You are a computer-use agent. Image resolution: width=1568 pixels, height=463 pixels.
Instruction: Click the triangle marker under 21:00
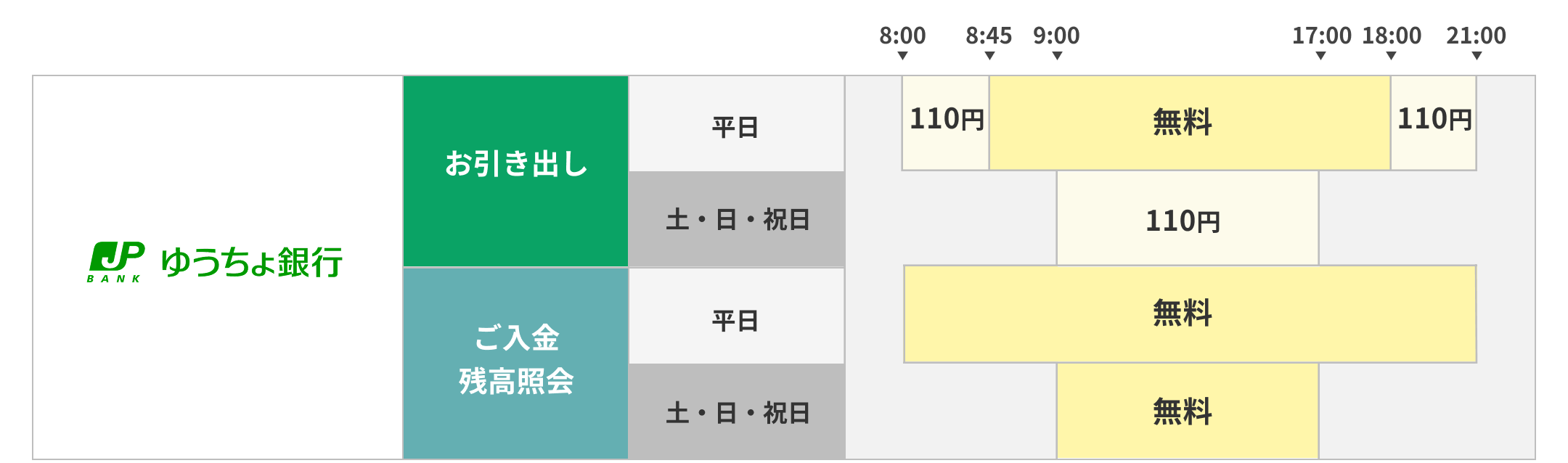pos(1477,56)
